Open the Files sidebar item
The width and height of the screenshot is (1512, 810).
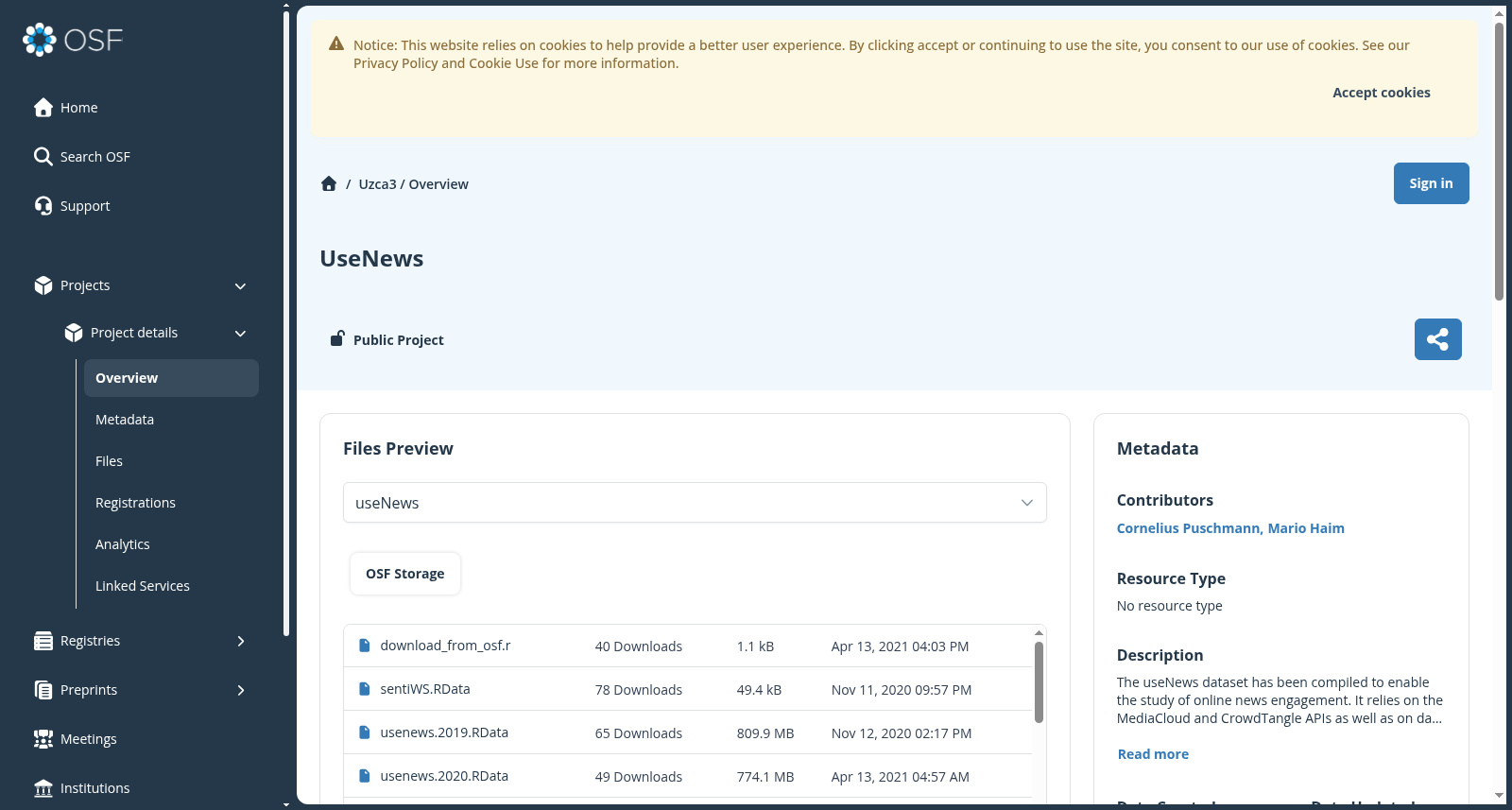pos(171,461)
